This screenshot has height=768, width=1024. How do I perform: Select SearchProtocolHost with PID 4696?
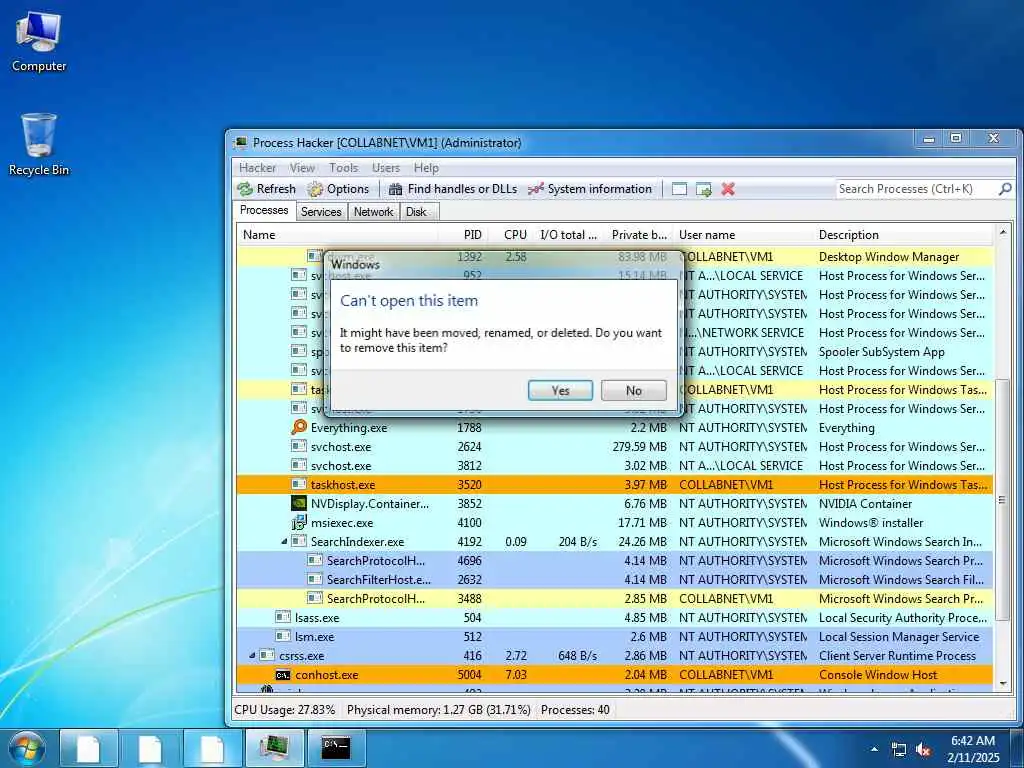coord(615,560)
